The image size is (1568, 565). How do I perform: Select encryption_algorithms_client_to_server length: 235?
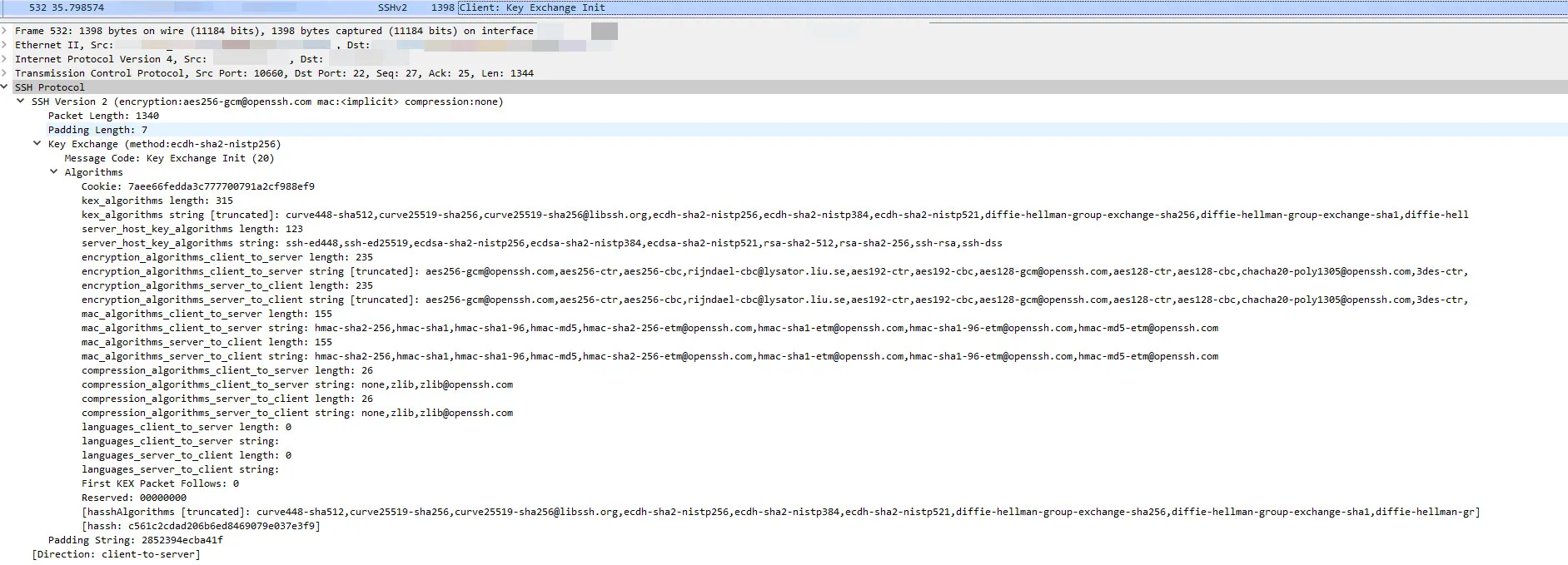point(227,257)
